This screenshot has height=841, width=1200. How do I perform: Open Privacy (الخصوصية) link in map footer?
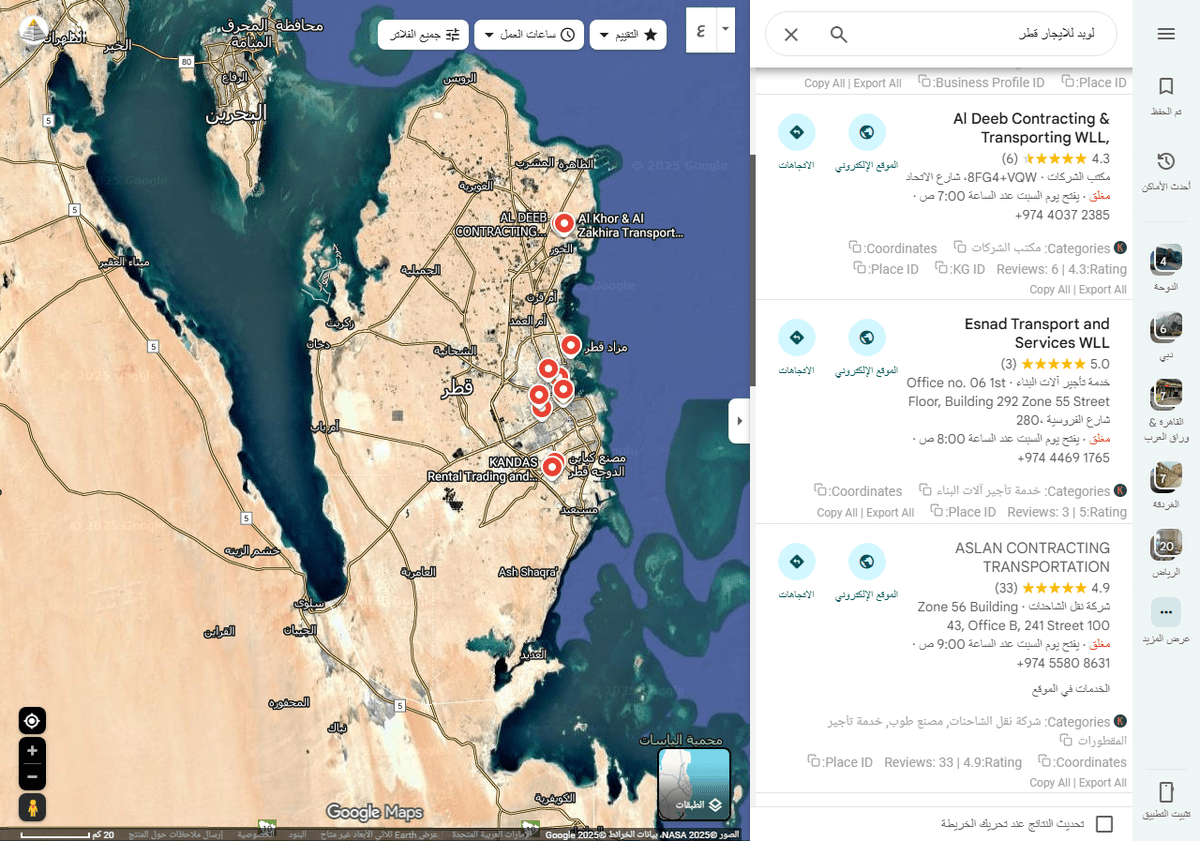coord(255,834)
